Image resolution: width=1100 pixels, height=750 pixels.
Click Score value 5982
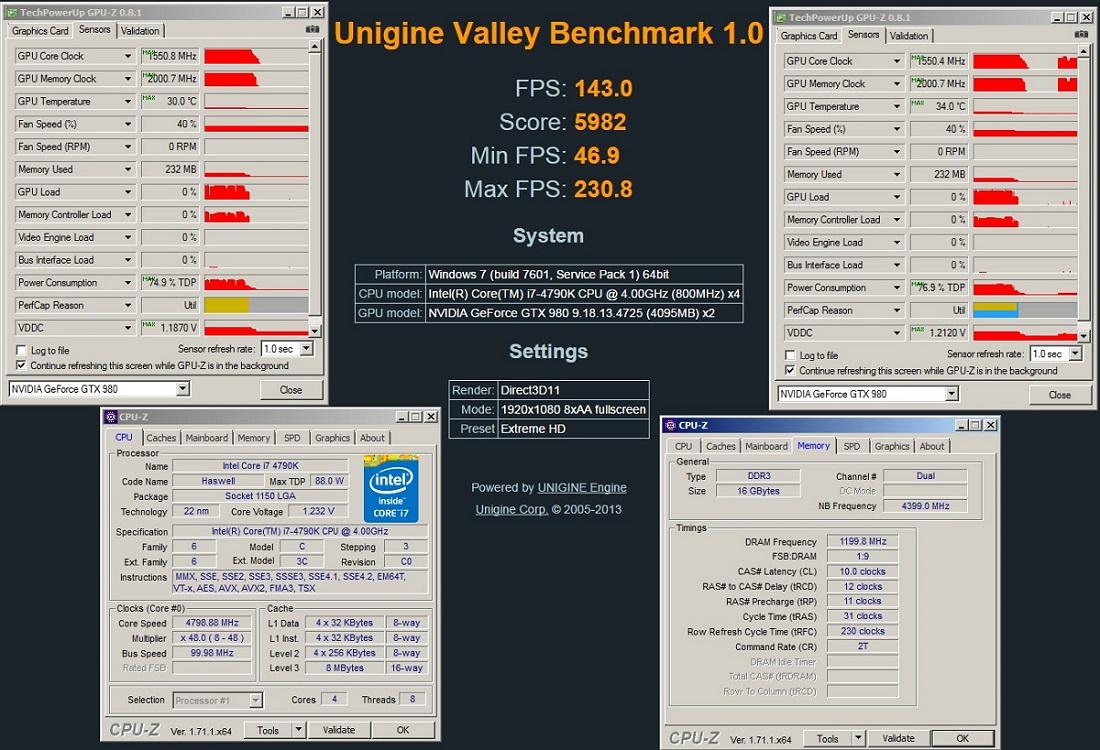pos(600,122)
